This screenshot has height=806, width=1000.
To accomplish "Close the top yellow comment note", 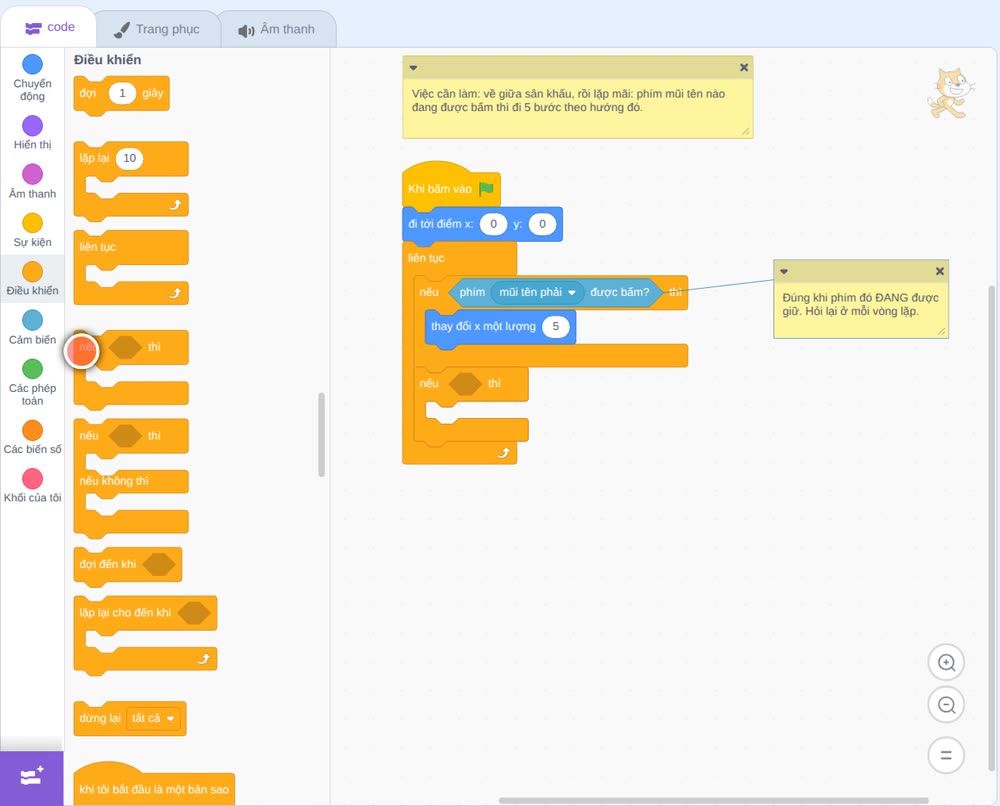I will click(744, 67).
